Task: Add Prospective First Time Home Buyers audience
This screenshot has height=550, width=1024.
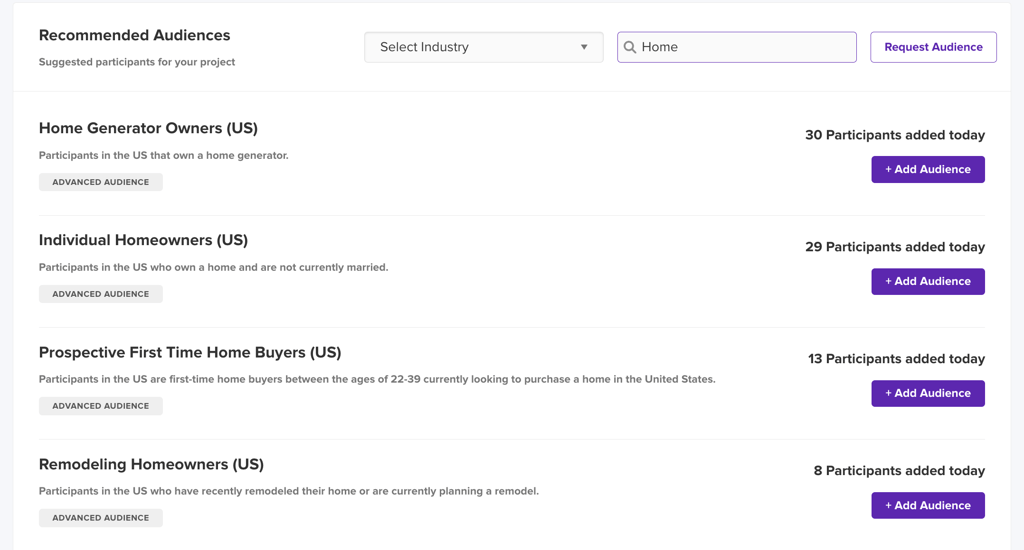Action: pos(927,393)
